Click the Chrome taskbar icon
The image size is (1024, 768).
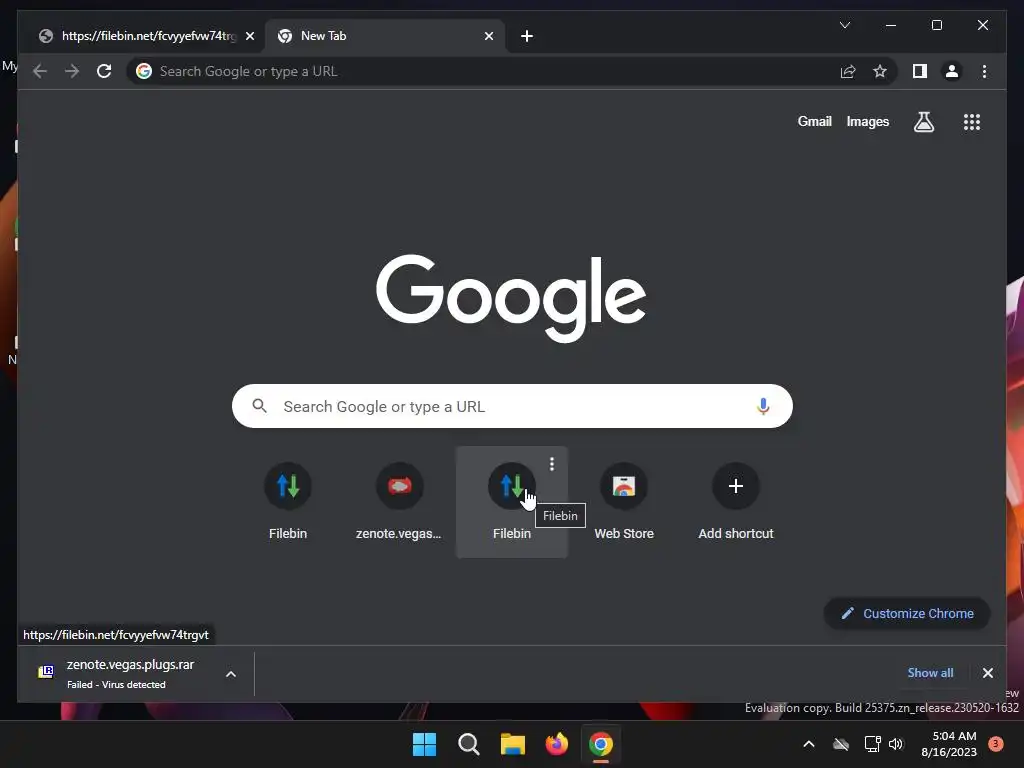click(x=601, y=744)
